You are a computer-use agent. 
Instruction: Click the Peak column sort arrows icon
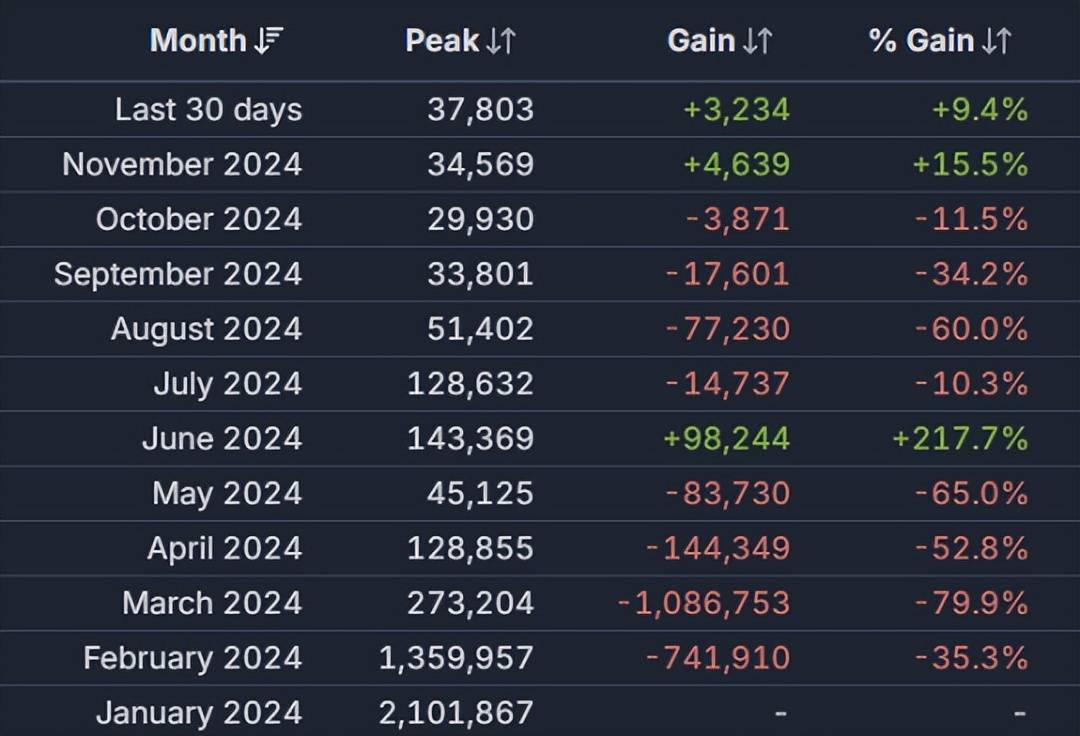[501, 41]
